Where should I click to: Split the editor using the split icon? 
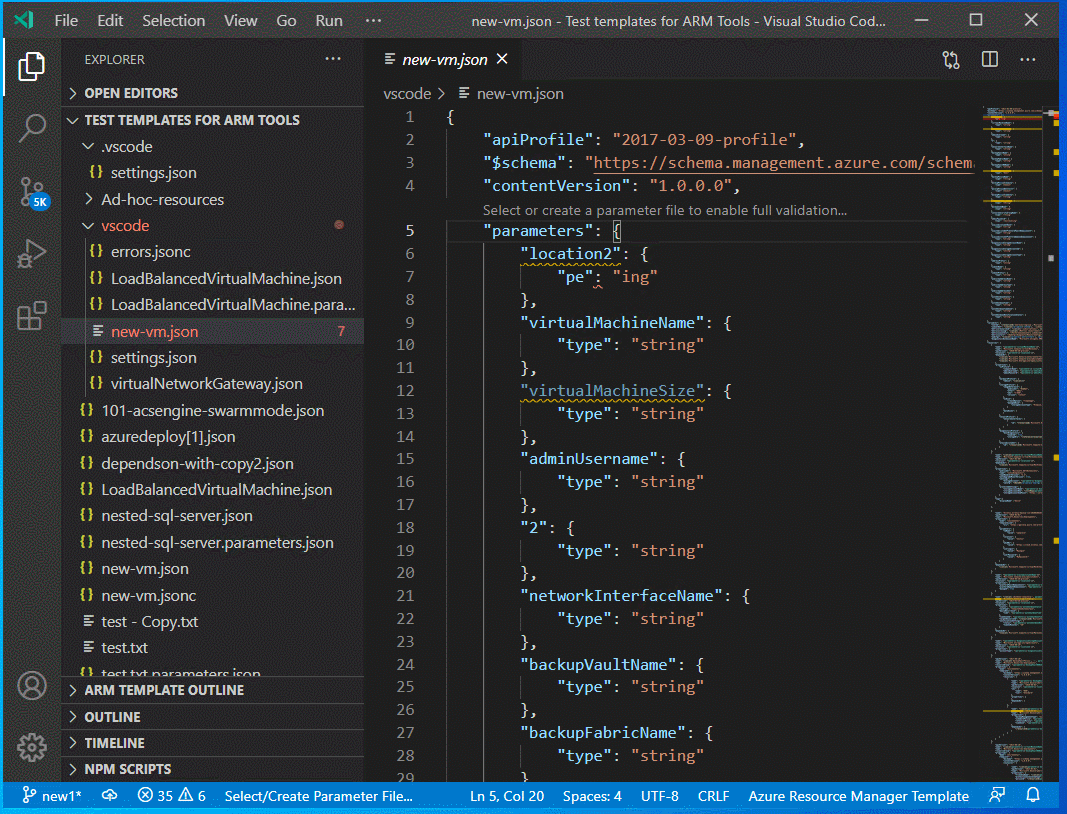(x=989, y=59)
